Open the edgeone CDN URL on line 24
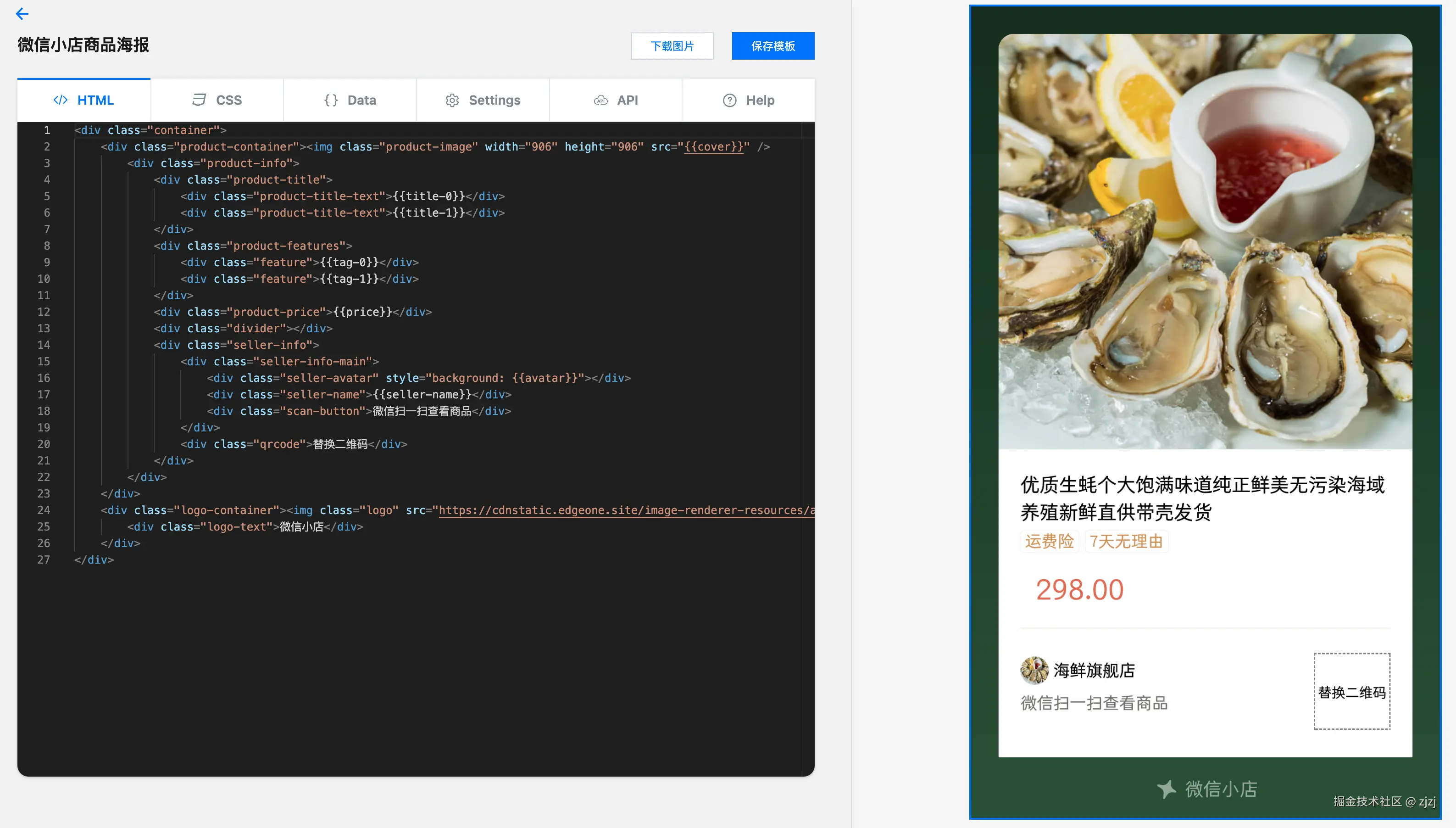The height and width of the screenshot is (828, 1456). coord(625,510)
